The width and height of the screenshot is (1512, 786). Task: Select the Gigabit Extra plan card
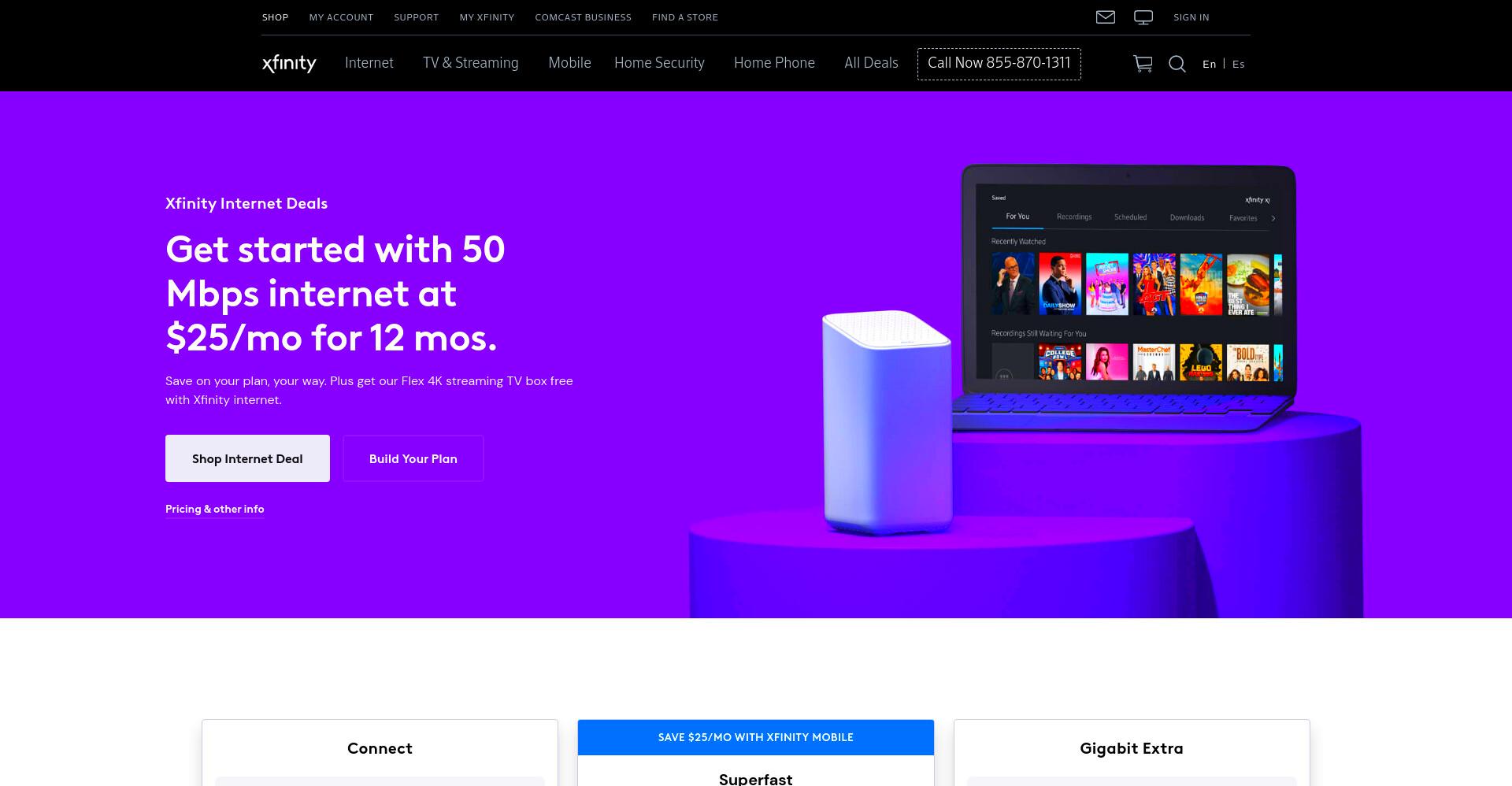coord(1132,752)
